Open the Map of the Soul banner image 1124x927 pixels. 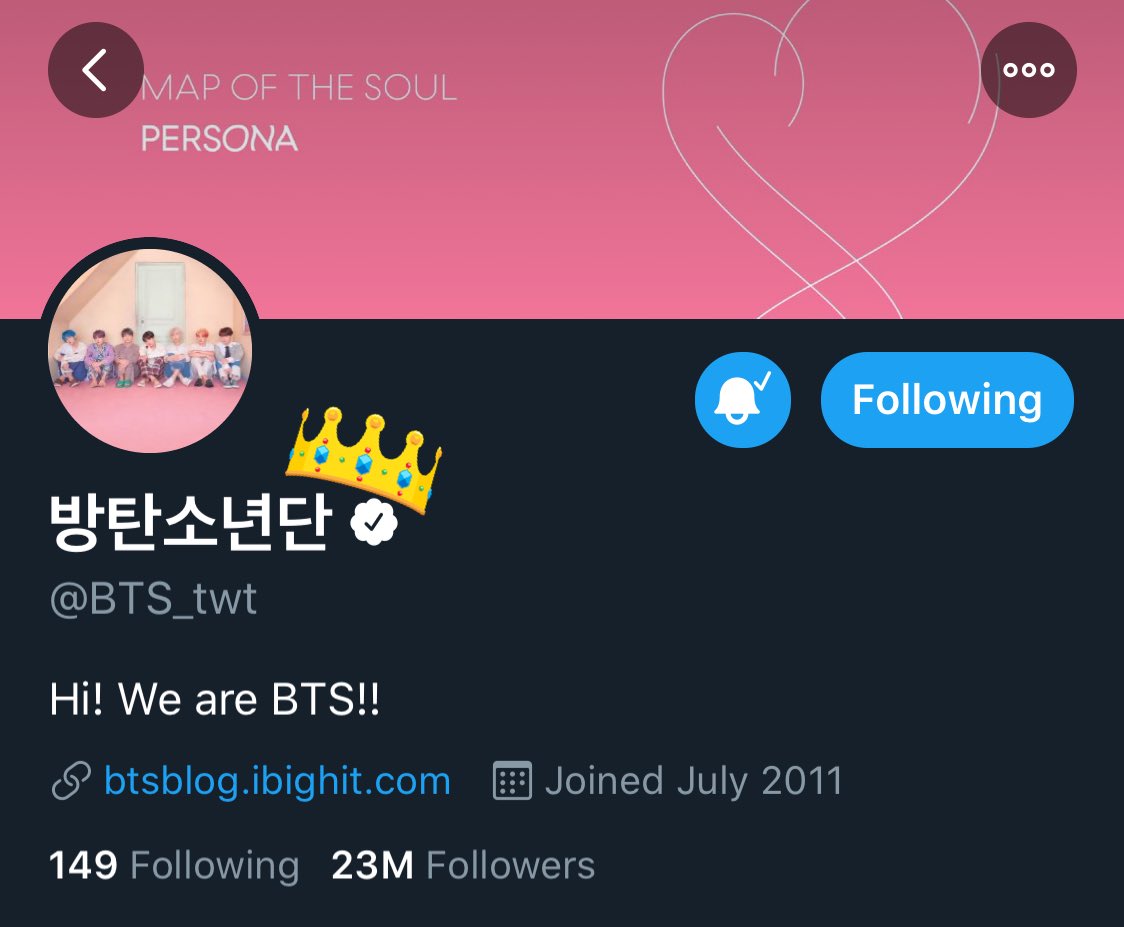click(562, 159)
